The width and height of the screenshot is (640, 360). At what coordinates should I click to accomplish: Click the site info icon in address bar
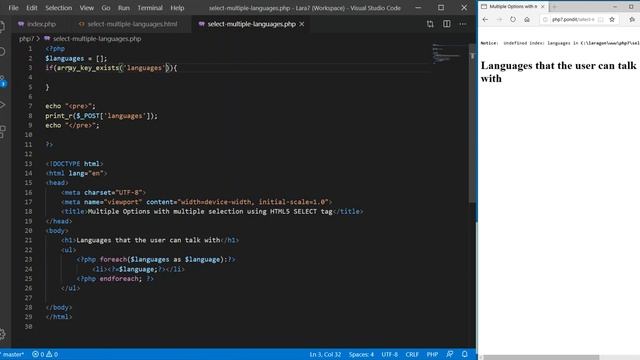pos(545,19)
